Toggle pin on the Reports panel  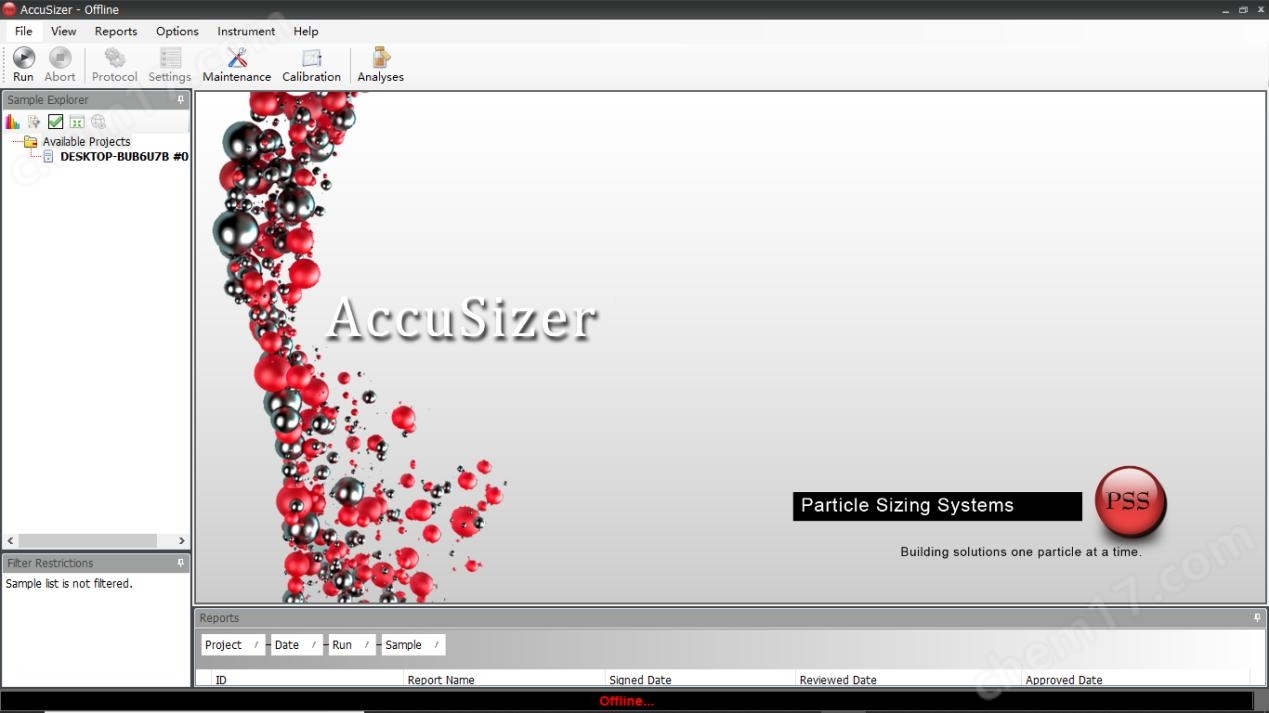point(1257,618)
